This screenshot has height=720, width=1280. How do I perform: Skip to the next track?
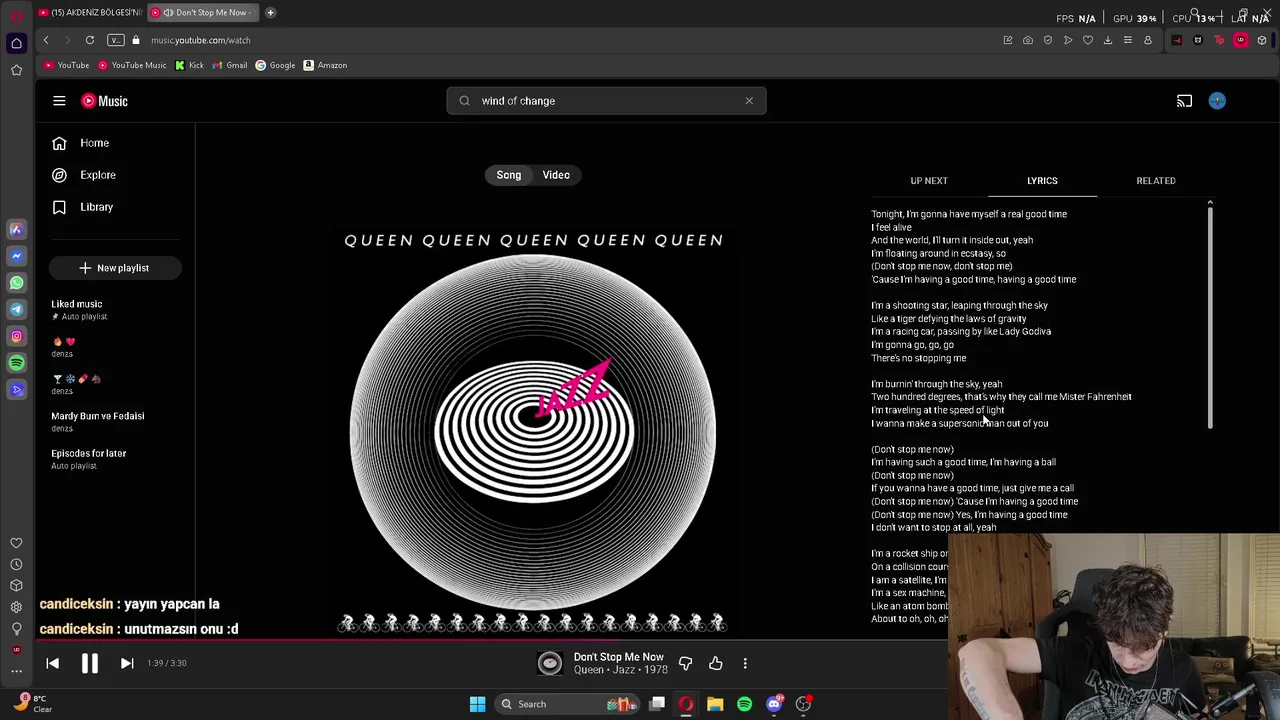(x=127, y=663)
